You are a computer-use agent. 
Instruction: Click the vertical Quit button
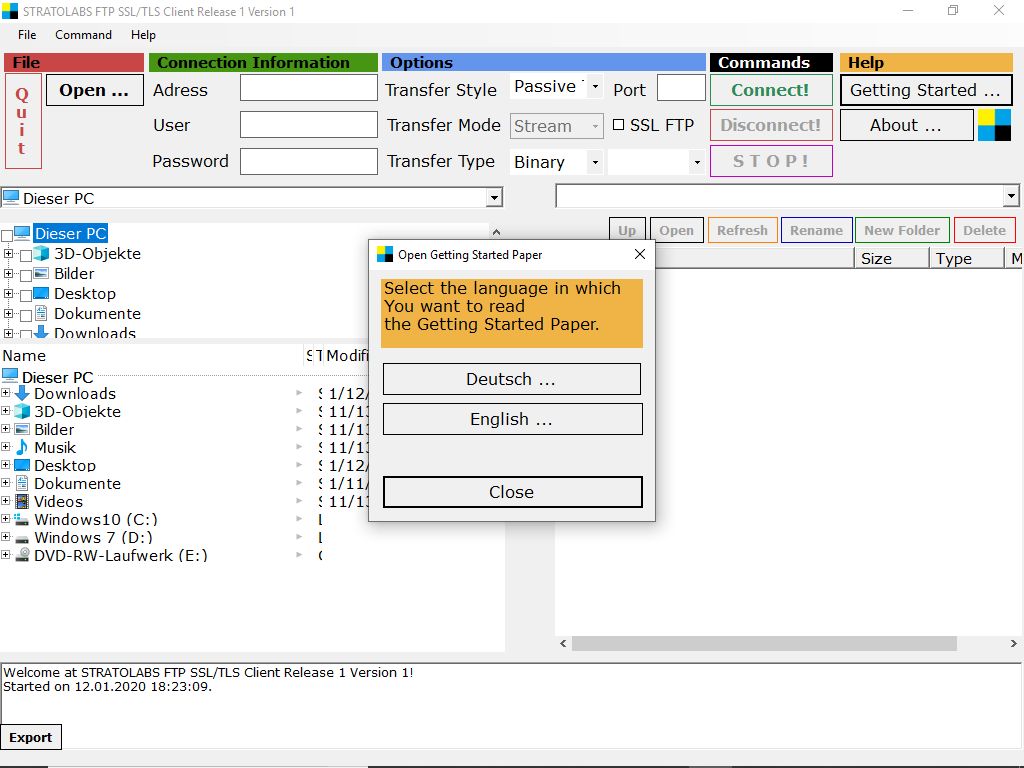click(23, 121)
